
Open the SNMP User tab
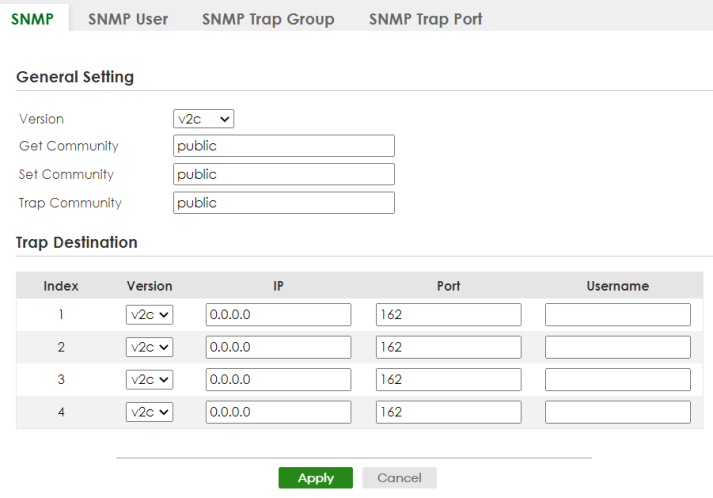click(x=128, y=19)
